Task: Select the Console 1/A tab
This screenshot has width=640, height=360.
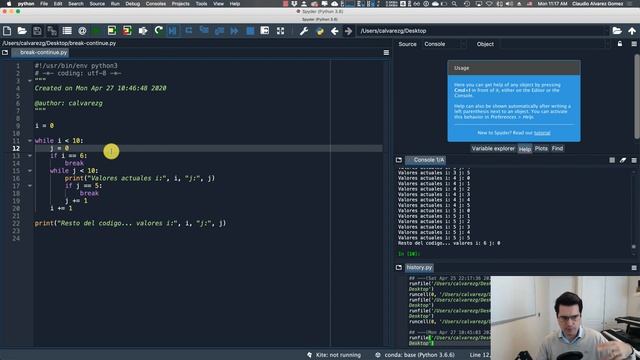Action: click(426, 160)
